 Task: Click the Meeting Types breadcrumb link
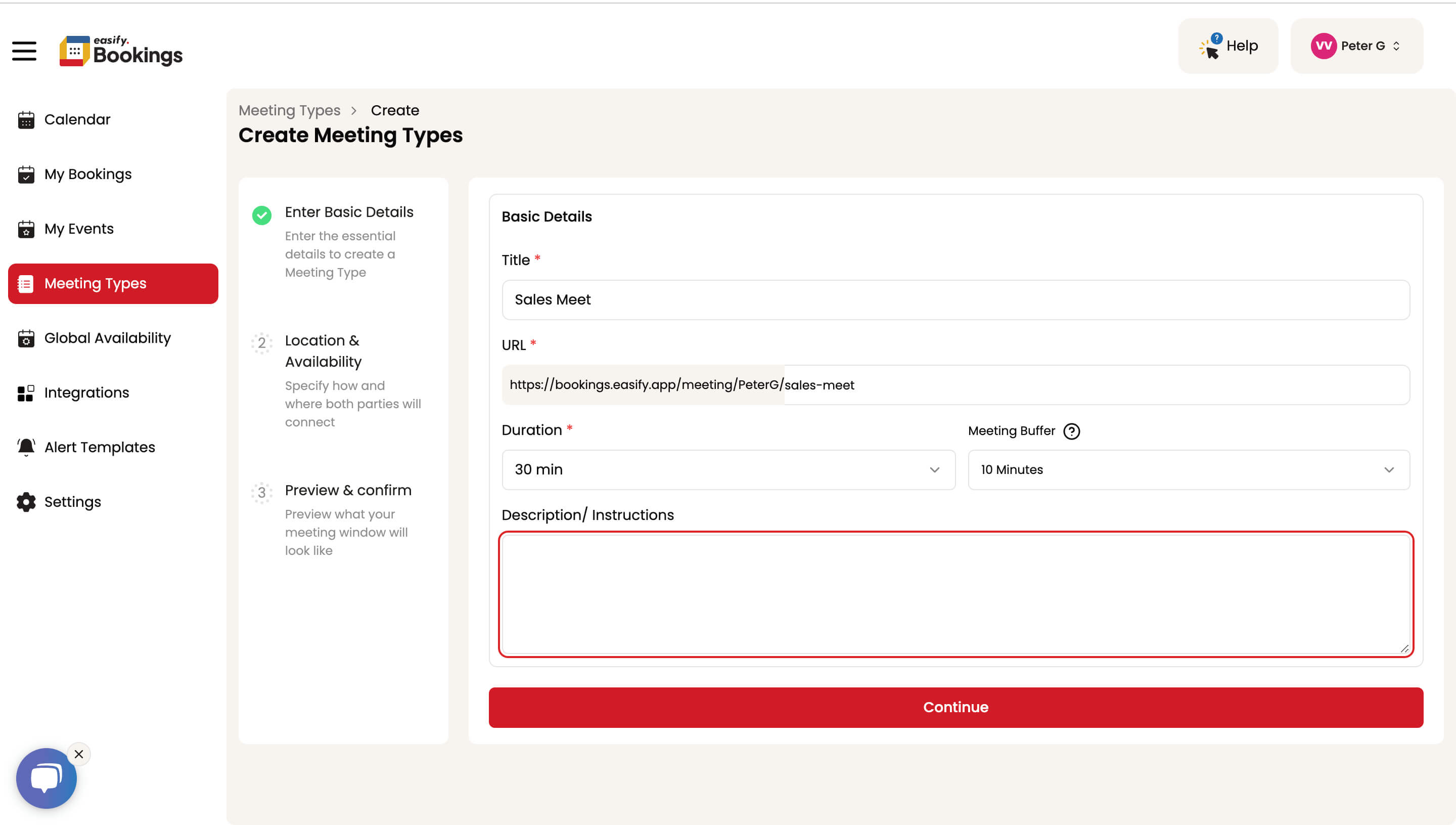coord(289,110)
